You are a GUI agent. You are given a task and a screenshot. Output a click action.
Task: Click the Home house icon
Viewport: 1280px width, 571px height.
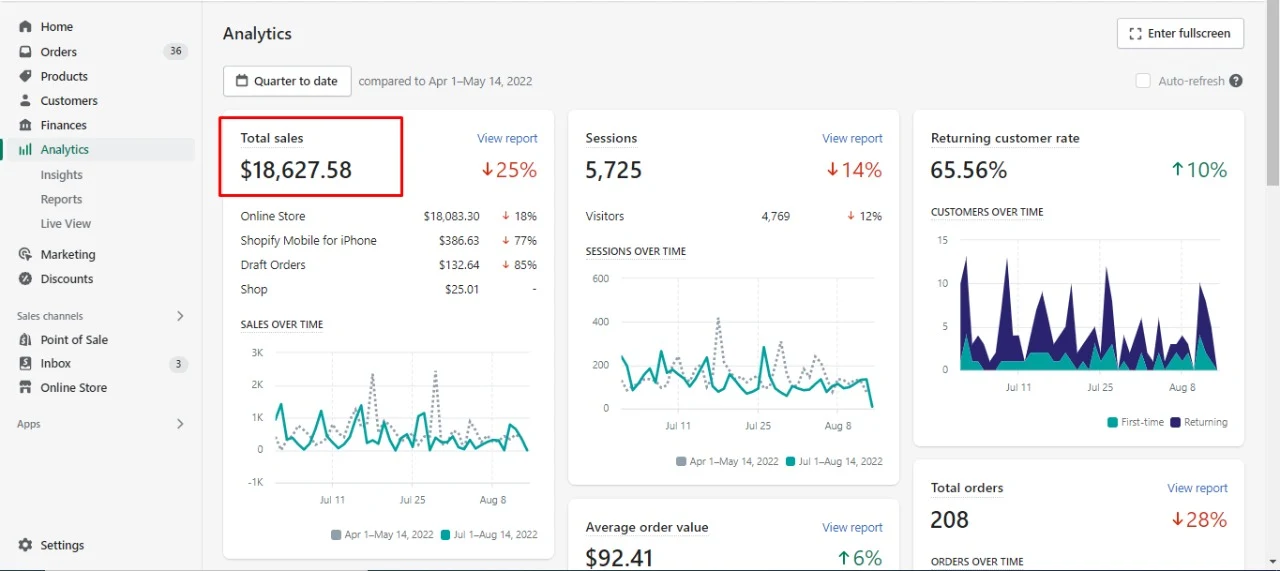click(x=25, y=27)
